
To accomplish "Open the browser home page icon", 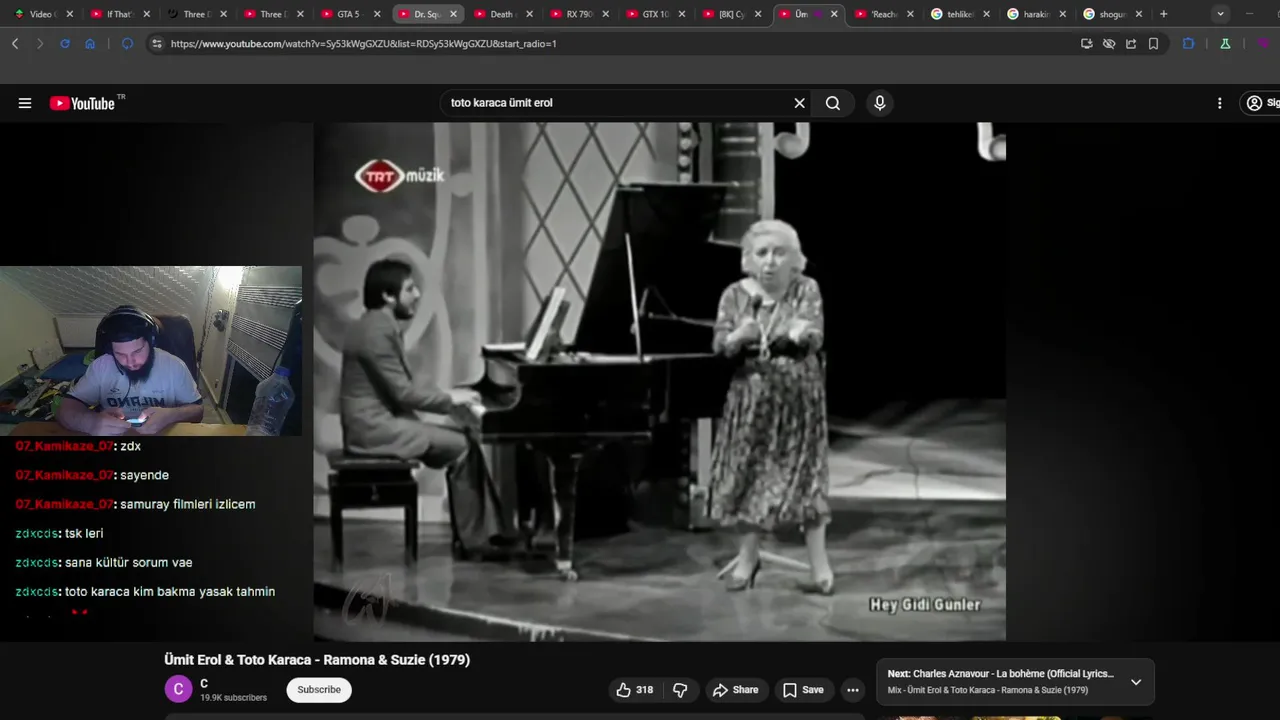I will [90, 44].
